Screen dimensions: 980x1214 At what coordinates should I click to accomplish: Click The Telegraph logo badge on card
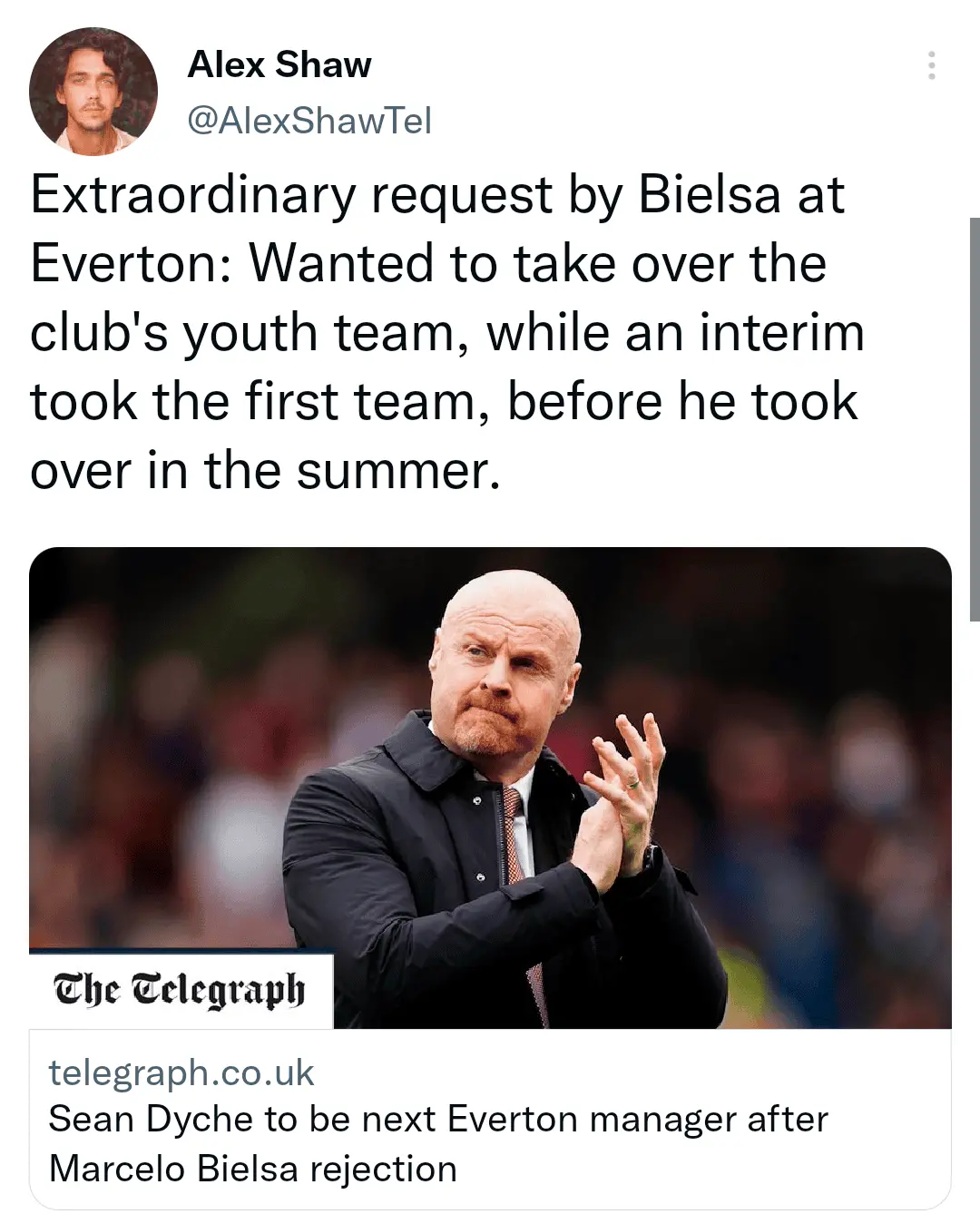(x=180, y=990)
